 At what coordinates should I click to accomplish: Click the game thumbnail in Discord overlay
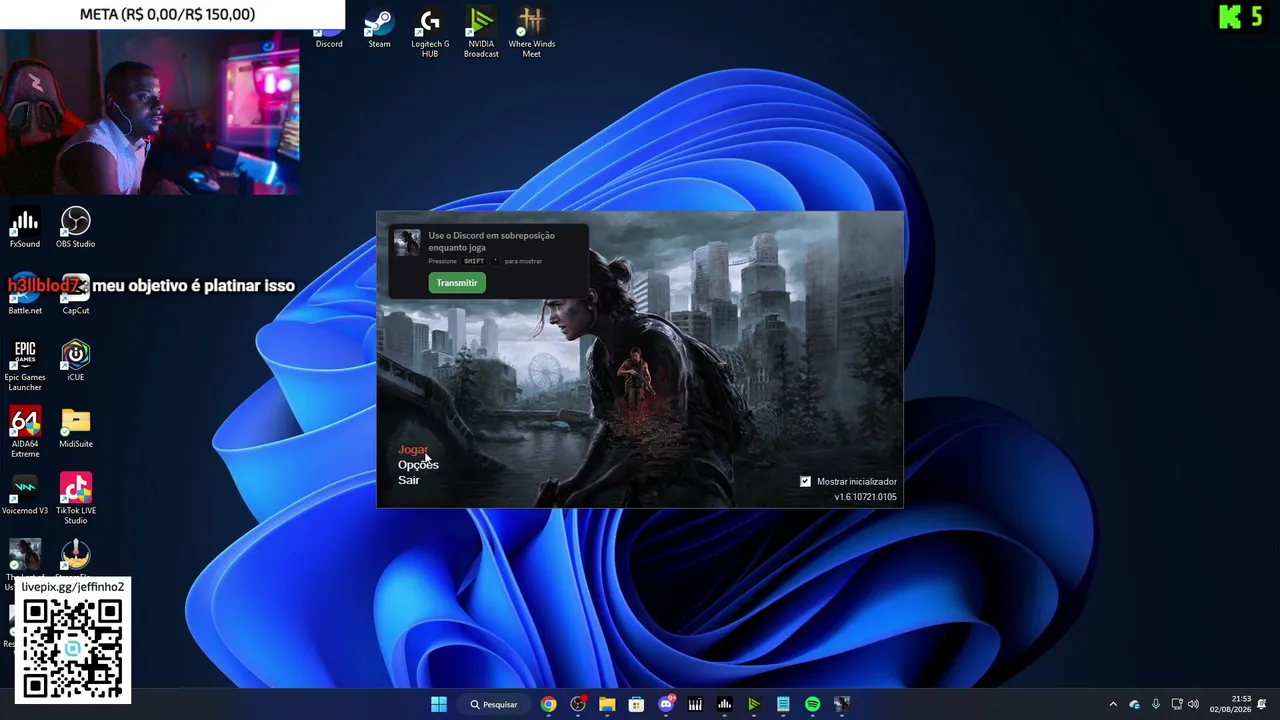tap(407, 243)
